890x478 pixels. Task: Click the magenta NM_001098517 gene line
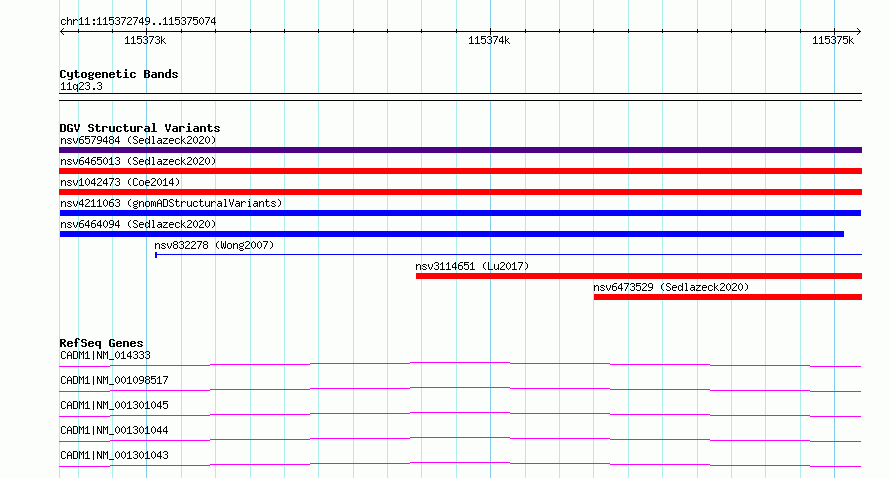coord(460,389)
